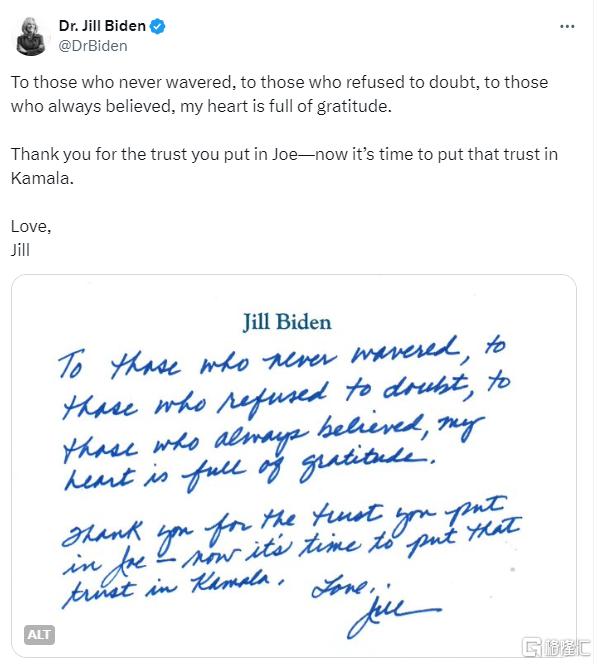
Task: Click the watermark logo on the image corner
Action: click(x=555, y=647)
